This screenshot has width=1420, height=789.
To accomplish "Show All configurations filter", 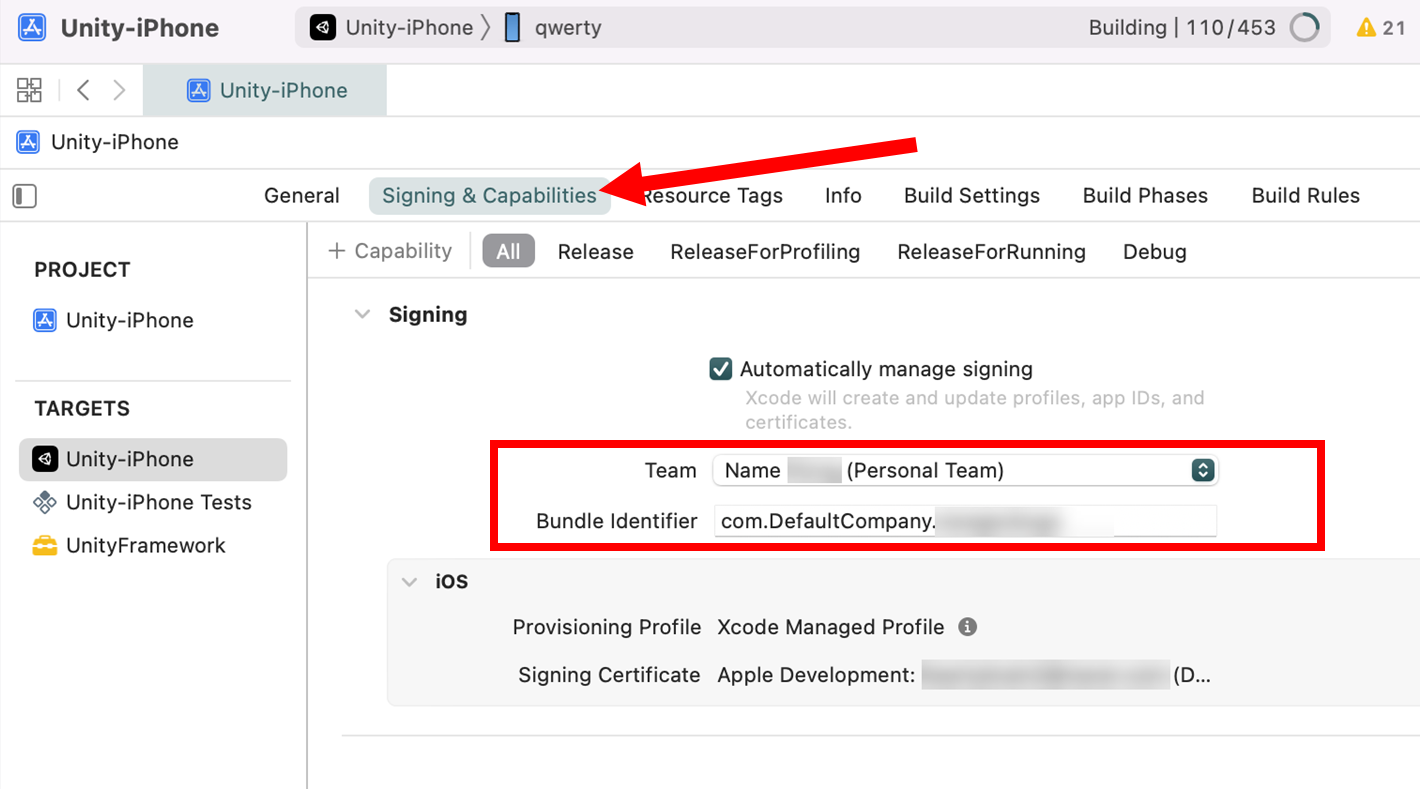I will 508,251.
